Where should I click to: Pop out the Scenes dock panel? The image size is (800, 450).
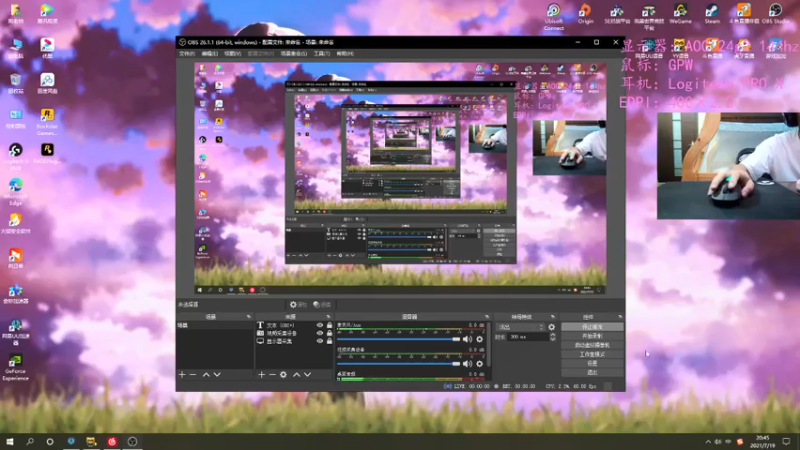point(248,317)
